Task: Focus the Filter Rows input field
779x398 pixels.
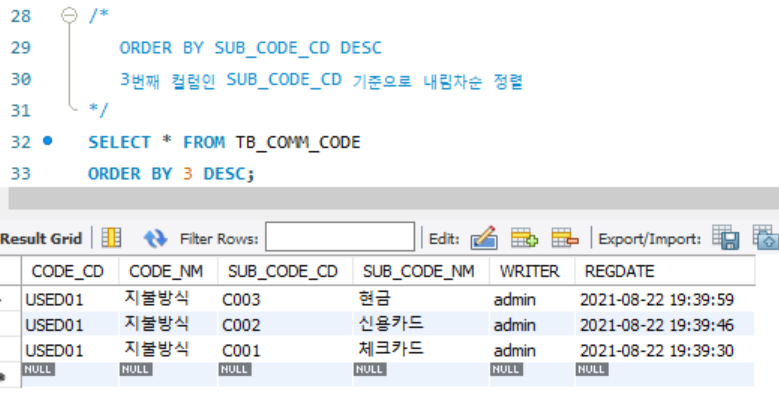Action: tap(340, 237)
